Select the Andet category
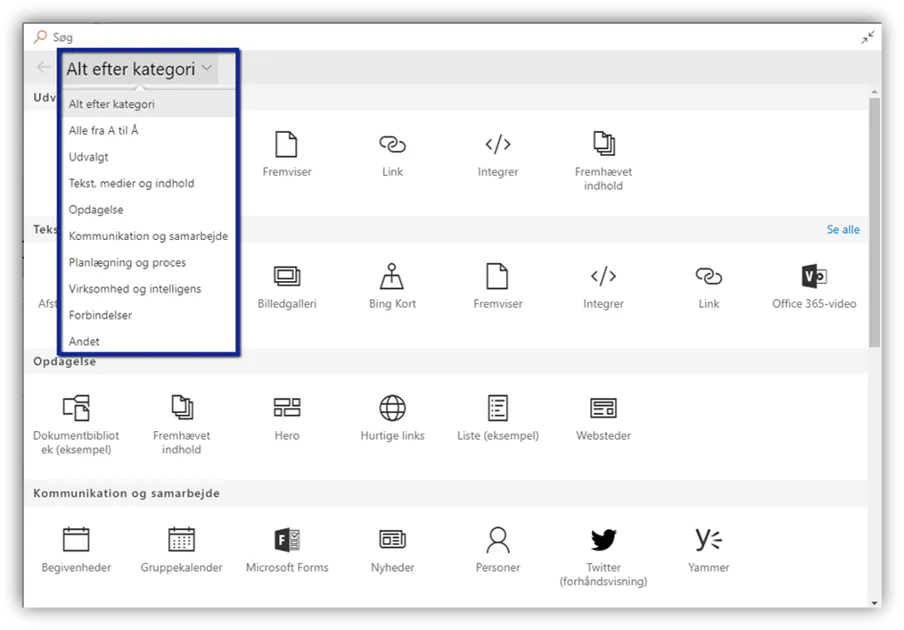Screen dimensions: 904x630 pyautogui.click(x=149, y=341)
